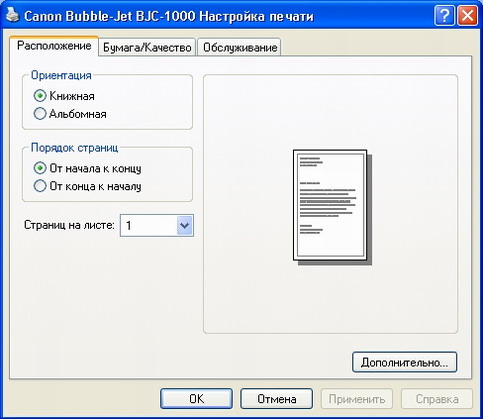Click the Ориентация group label

(61, 75)
